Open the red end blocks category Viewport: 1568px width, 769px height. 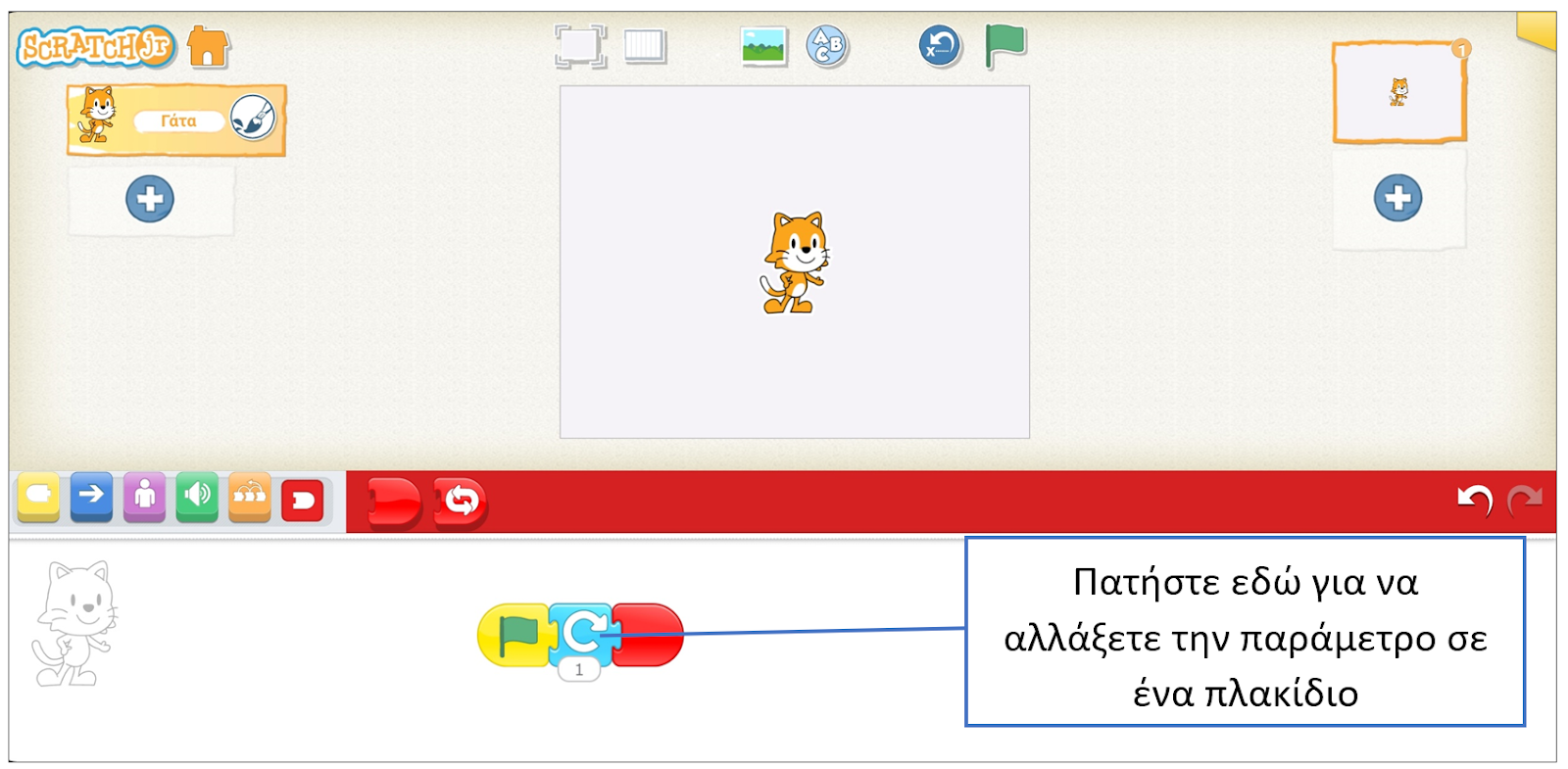pyautogui.click(x=303, y=501)
